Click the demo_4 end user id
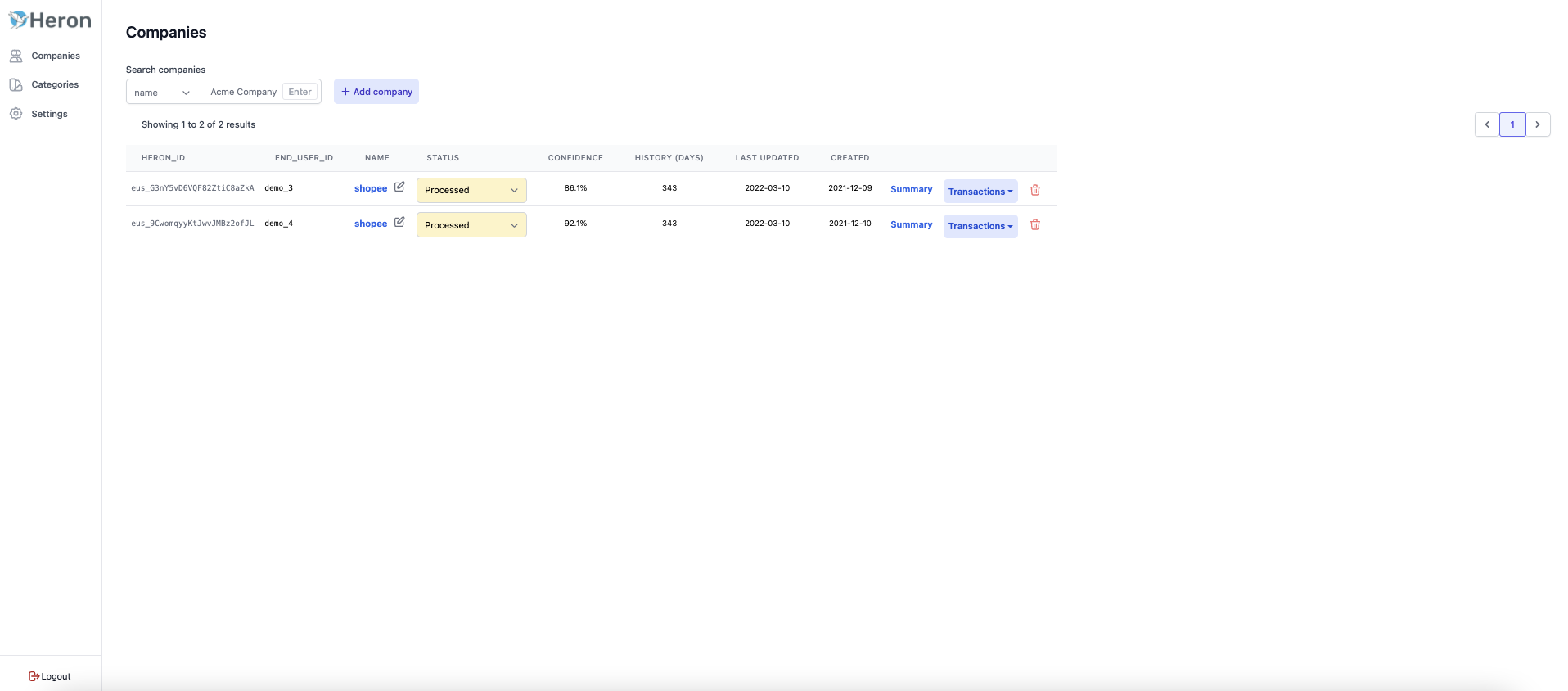 point(279,224)
